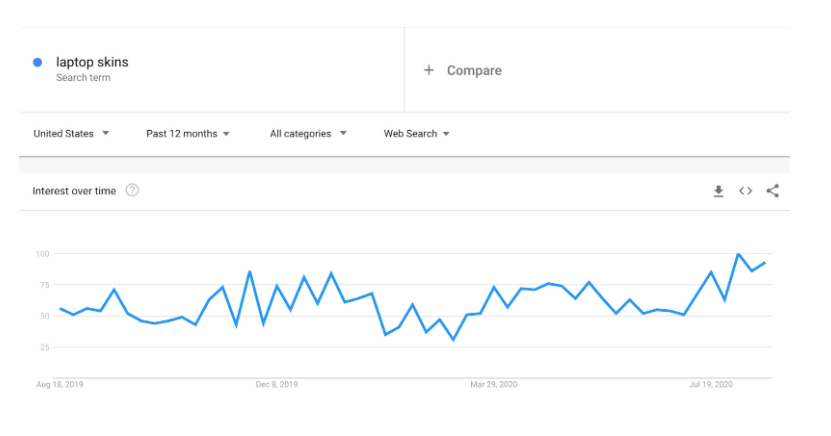Expand the Past 12 months dropdown
This screenshot has width=831, height=436.
click(x=188, y=134)
